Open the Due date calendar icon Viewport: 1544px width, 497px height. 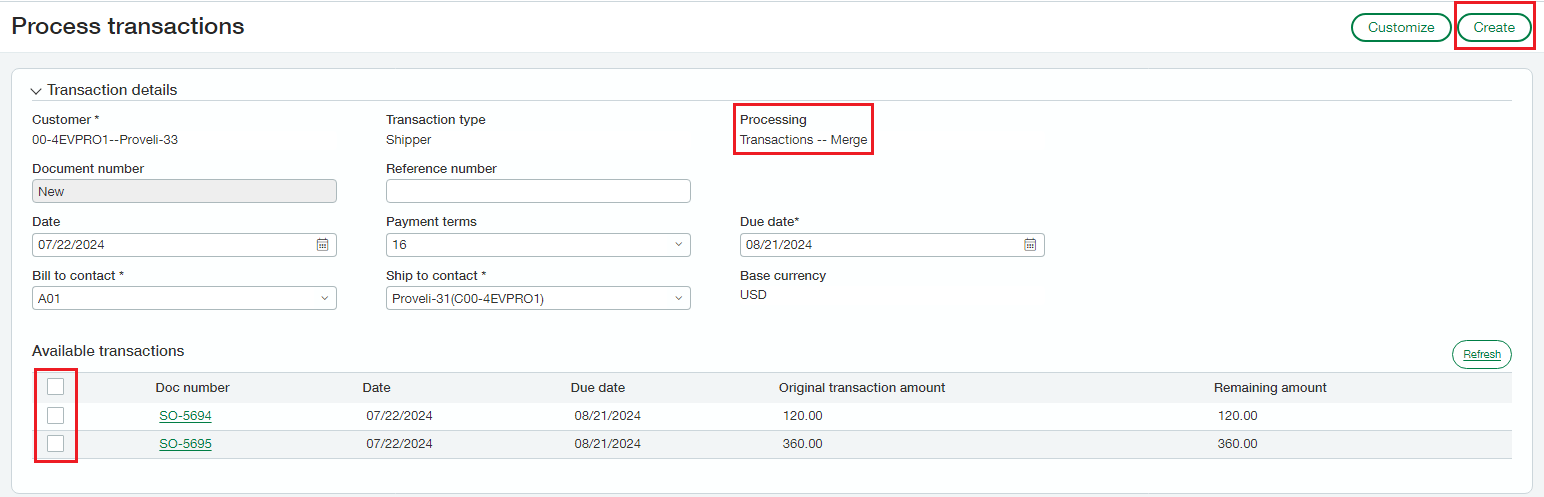click(1030, 245)
